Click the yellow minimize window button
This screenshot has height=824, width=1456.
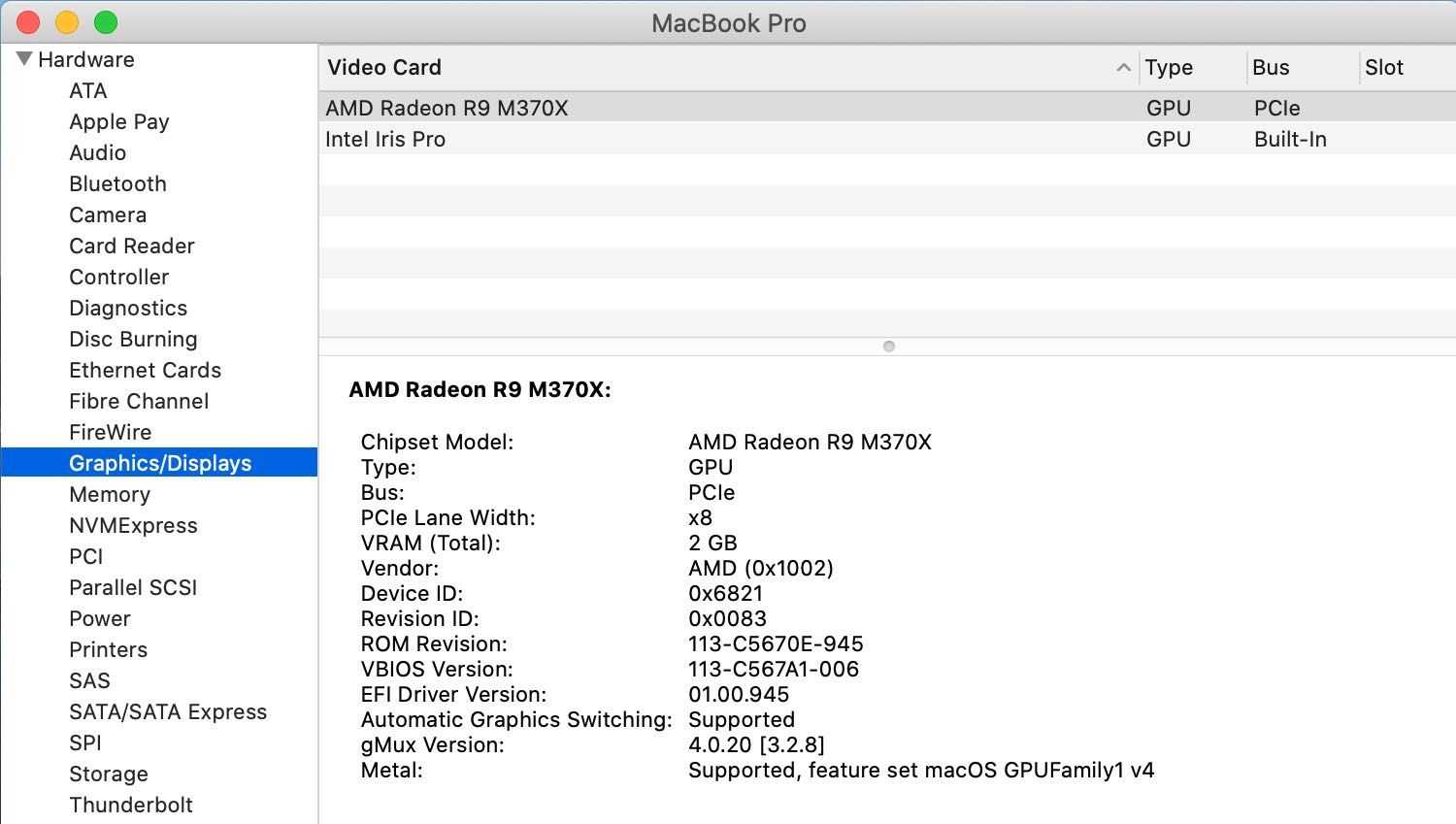coord(67,21)
